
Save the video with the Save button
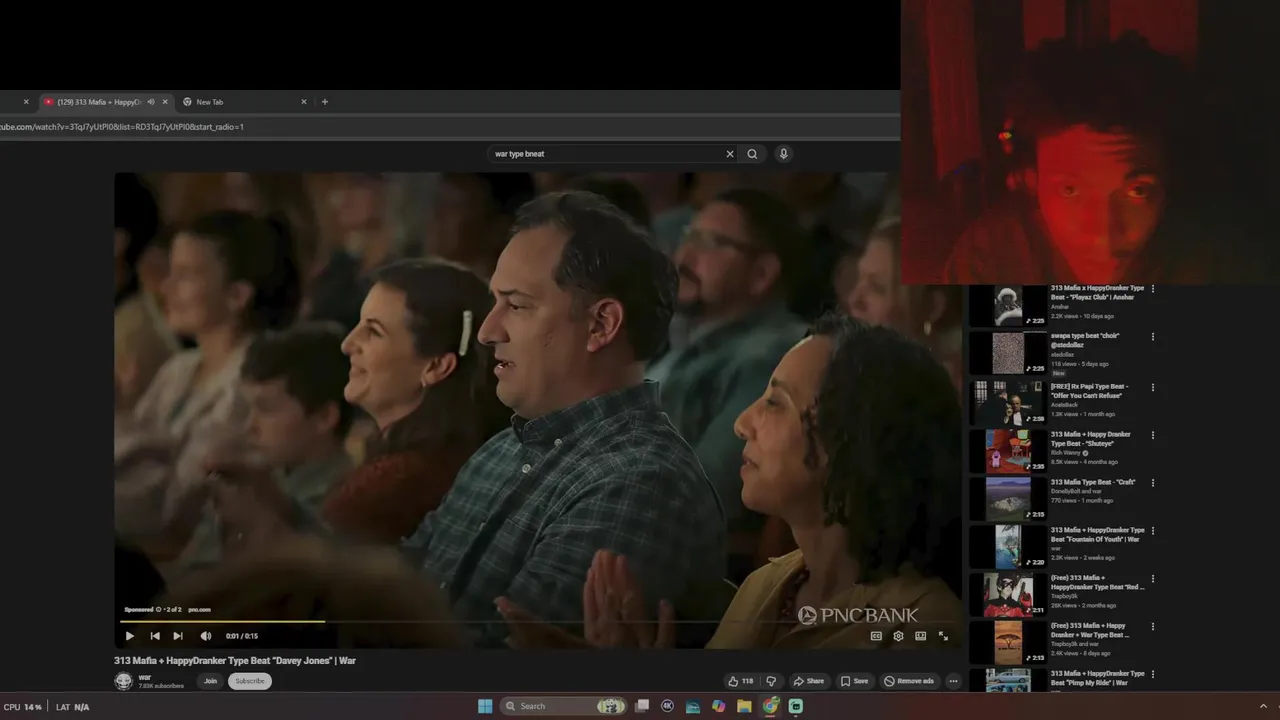tap(855, 681)
